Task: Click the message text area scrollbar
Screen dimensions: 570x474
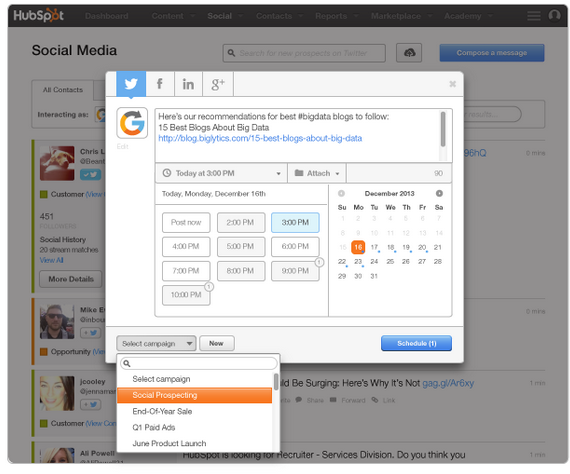Action: point(443,129)
